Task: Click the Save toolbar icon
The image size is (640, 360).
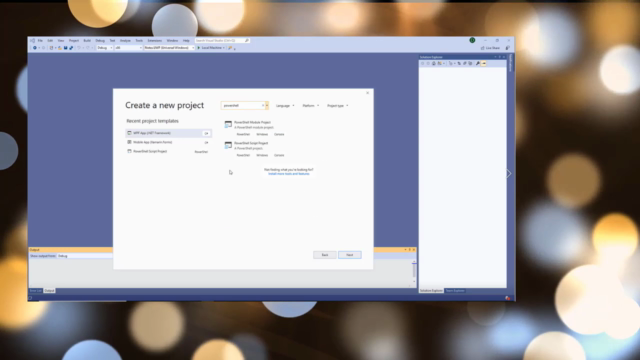Action: click(x=65, y=48)
